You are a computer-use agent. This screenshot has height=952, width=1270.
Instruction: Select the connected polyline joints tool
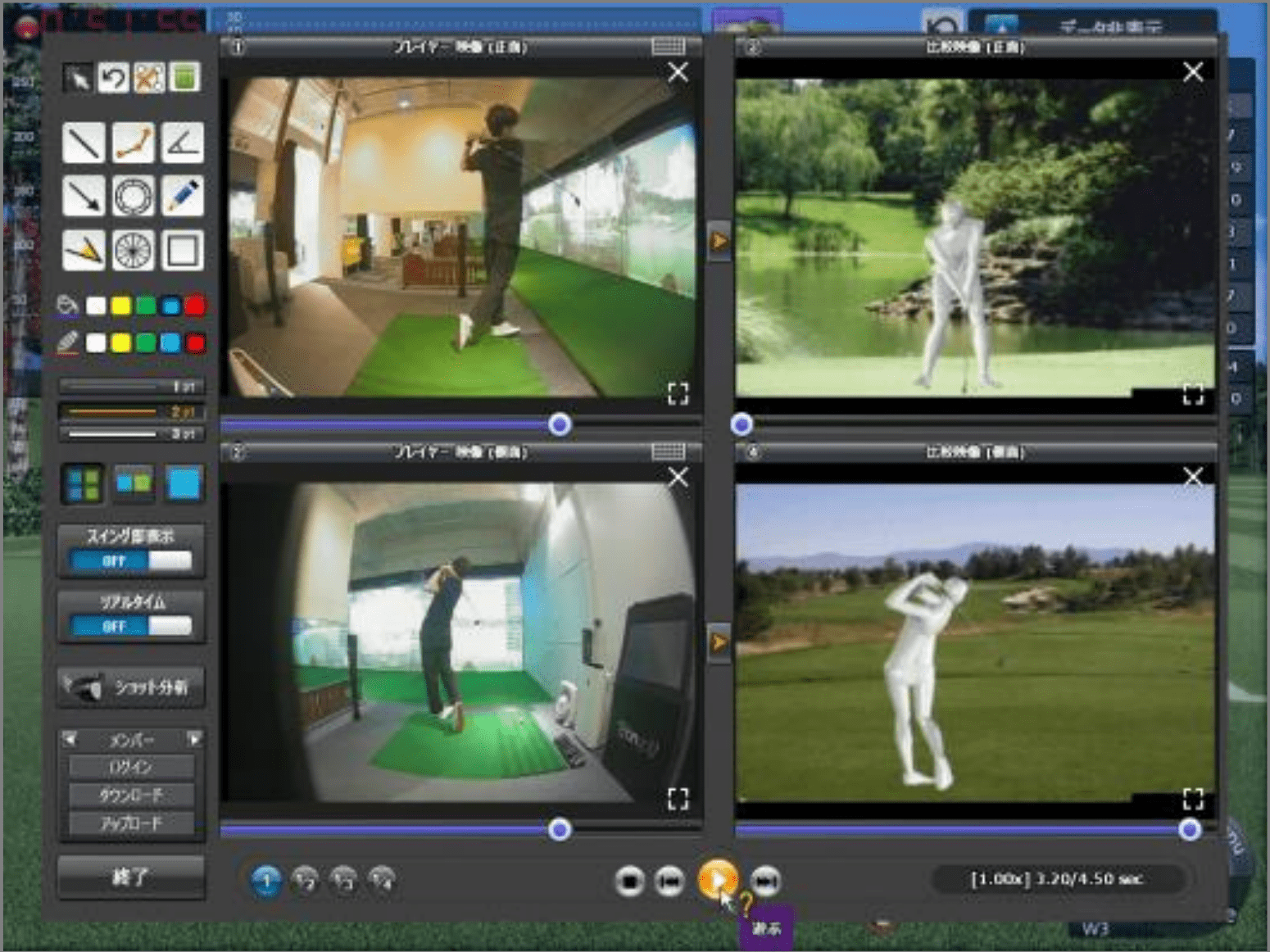tap(133, 143)
